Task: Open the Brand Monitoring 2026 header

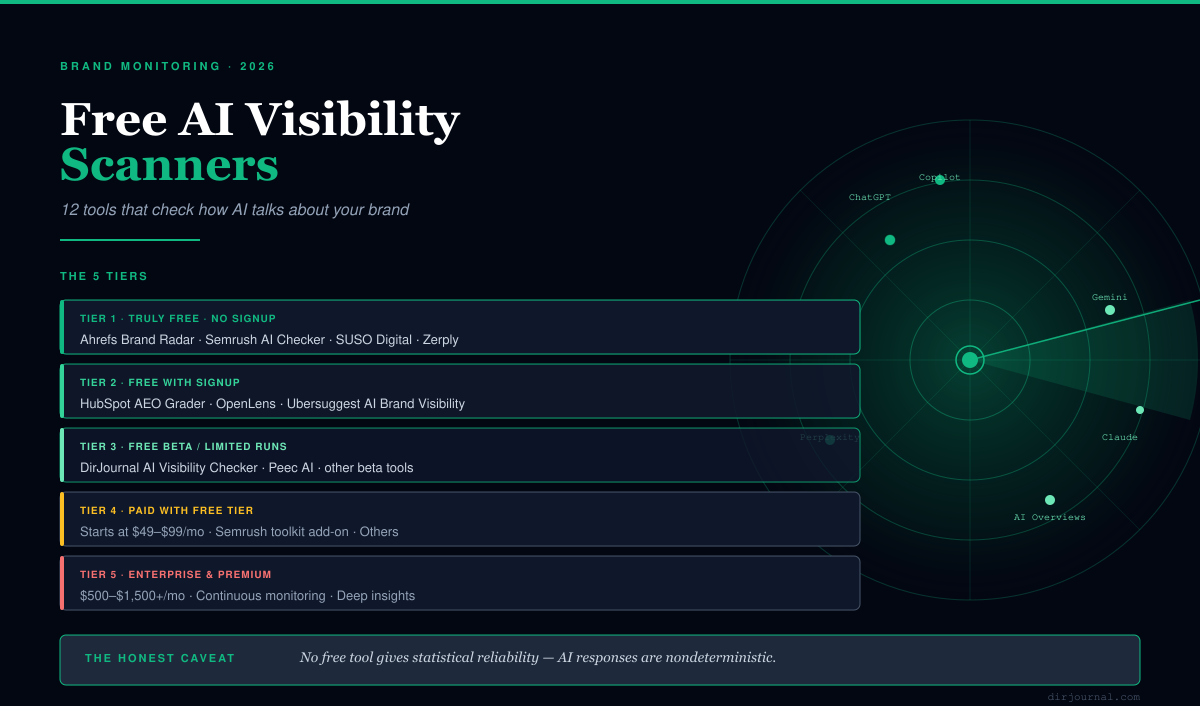Action: click(x=166, y=66)
